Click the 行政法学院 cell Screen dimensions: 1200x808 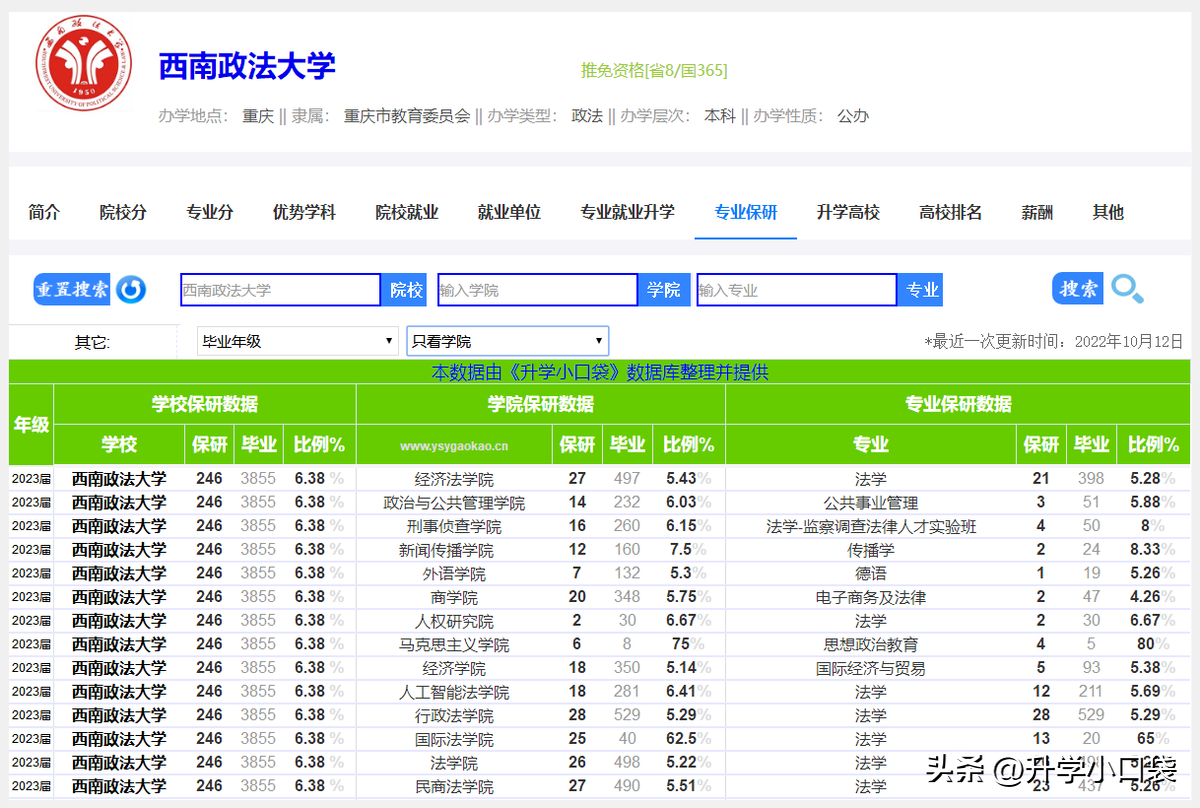(x=454, y=716)
